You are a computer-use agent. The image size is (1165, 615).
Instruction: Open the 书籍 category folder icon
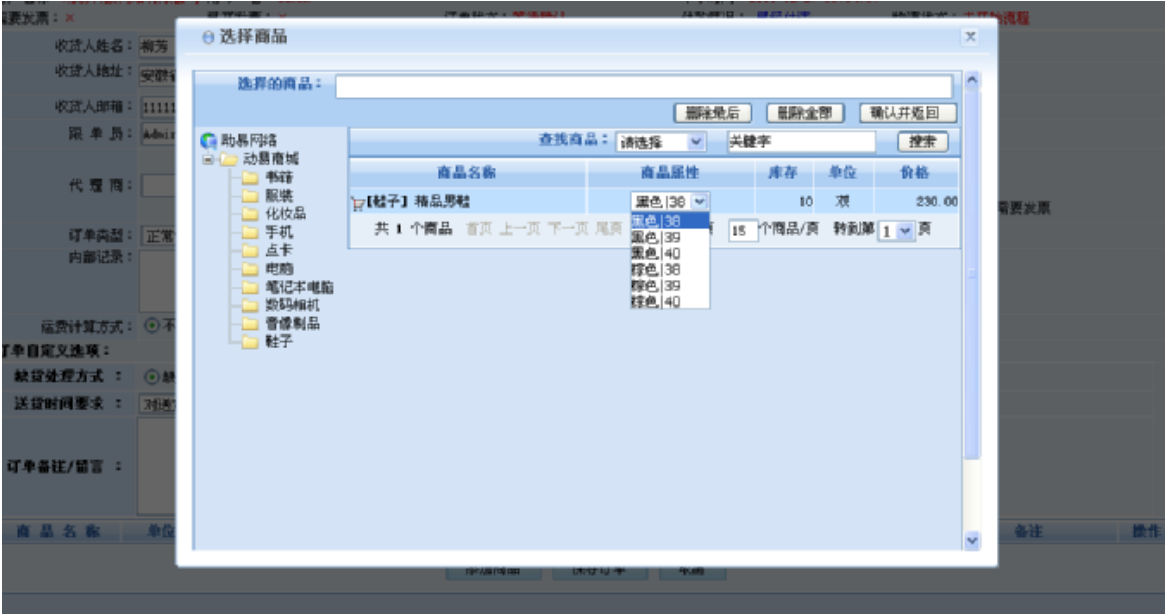pos(250,178)
